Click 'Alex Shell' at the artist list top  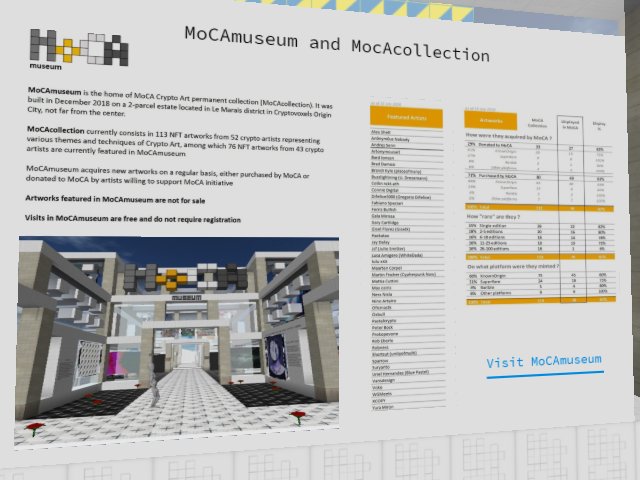pyautogui.click(x=381, y=132)
